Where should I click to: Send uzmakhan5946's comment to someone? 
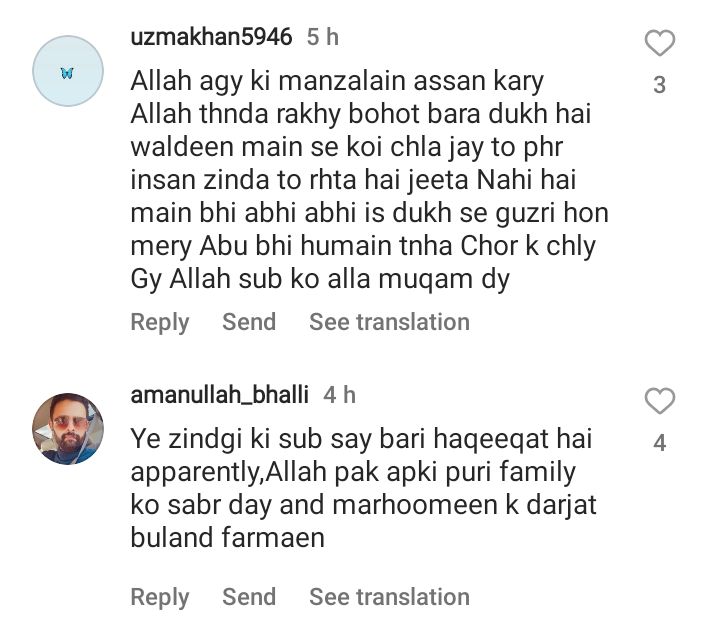(x=249, y=321)
